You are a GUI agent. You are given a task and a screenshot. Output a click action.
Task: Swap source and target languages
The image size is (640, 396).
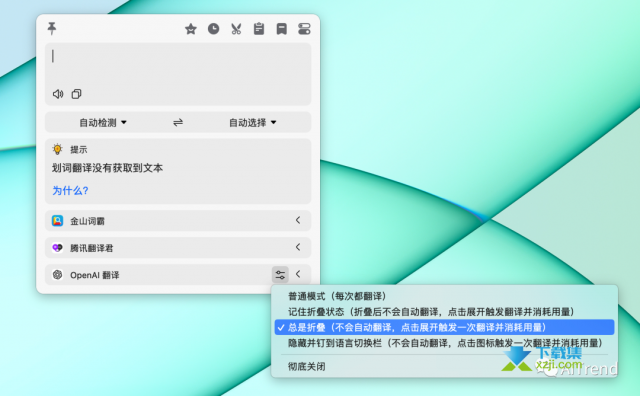pyautogui.click(x=178, y=122)
